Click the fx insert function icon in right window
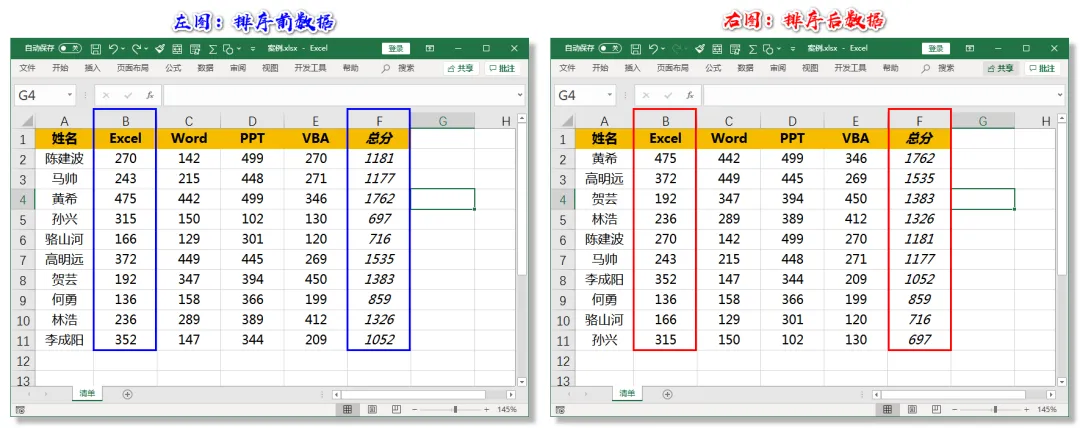The image size is (1080, 428). pos(689,95)
